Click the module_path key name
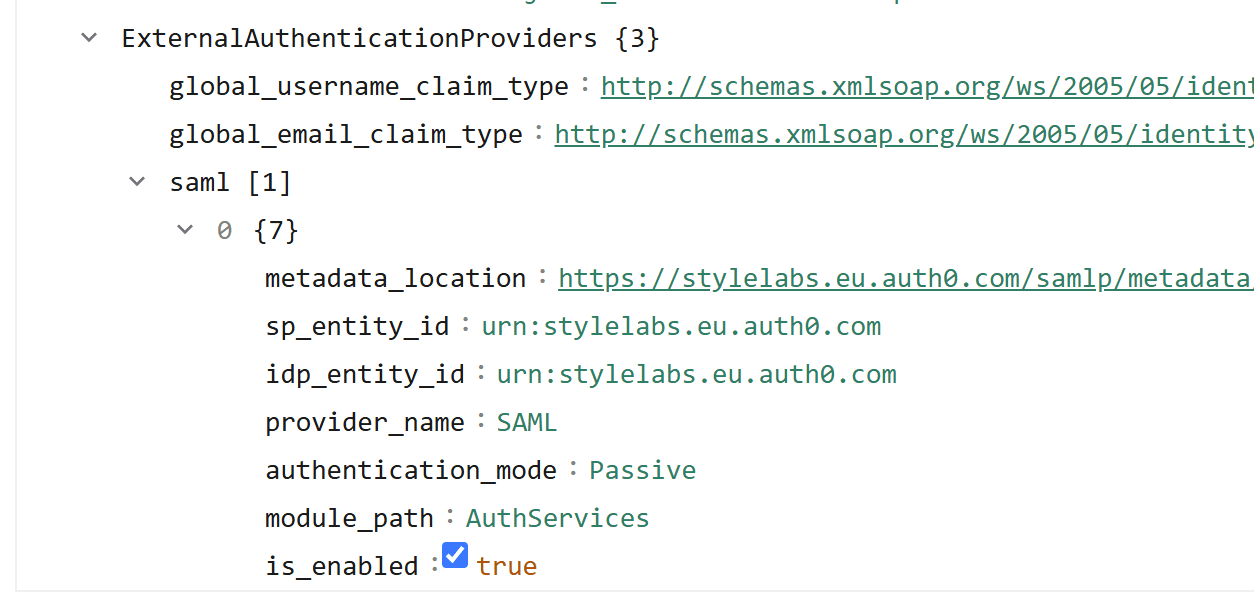 coord(349,518)
